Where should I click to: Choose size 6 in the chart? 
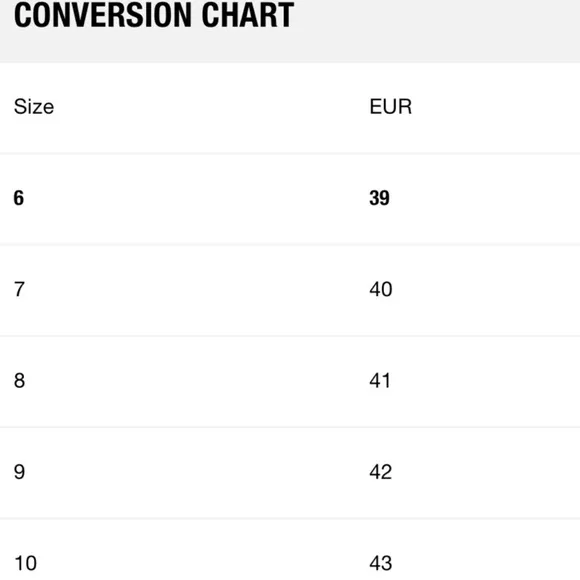coord(19,198)
